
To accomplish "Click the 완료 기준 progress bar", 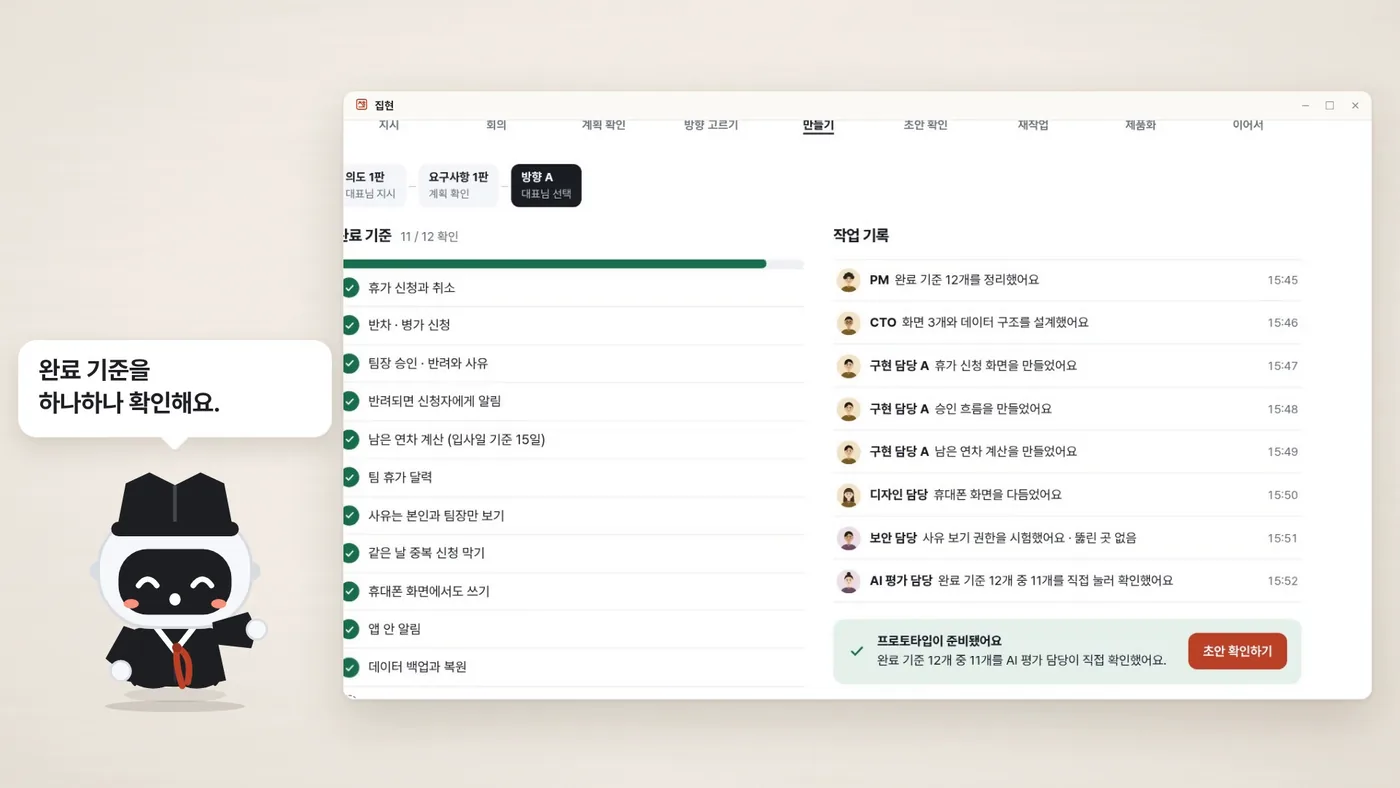I will click(x=573, y=264).
